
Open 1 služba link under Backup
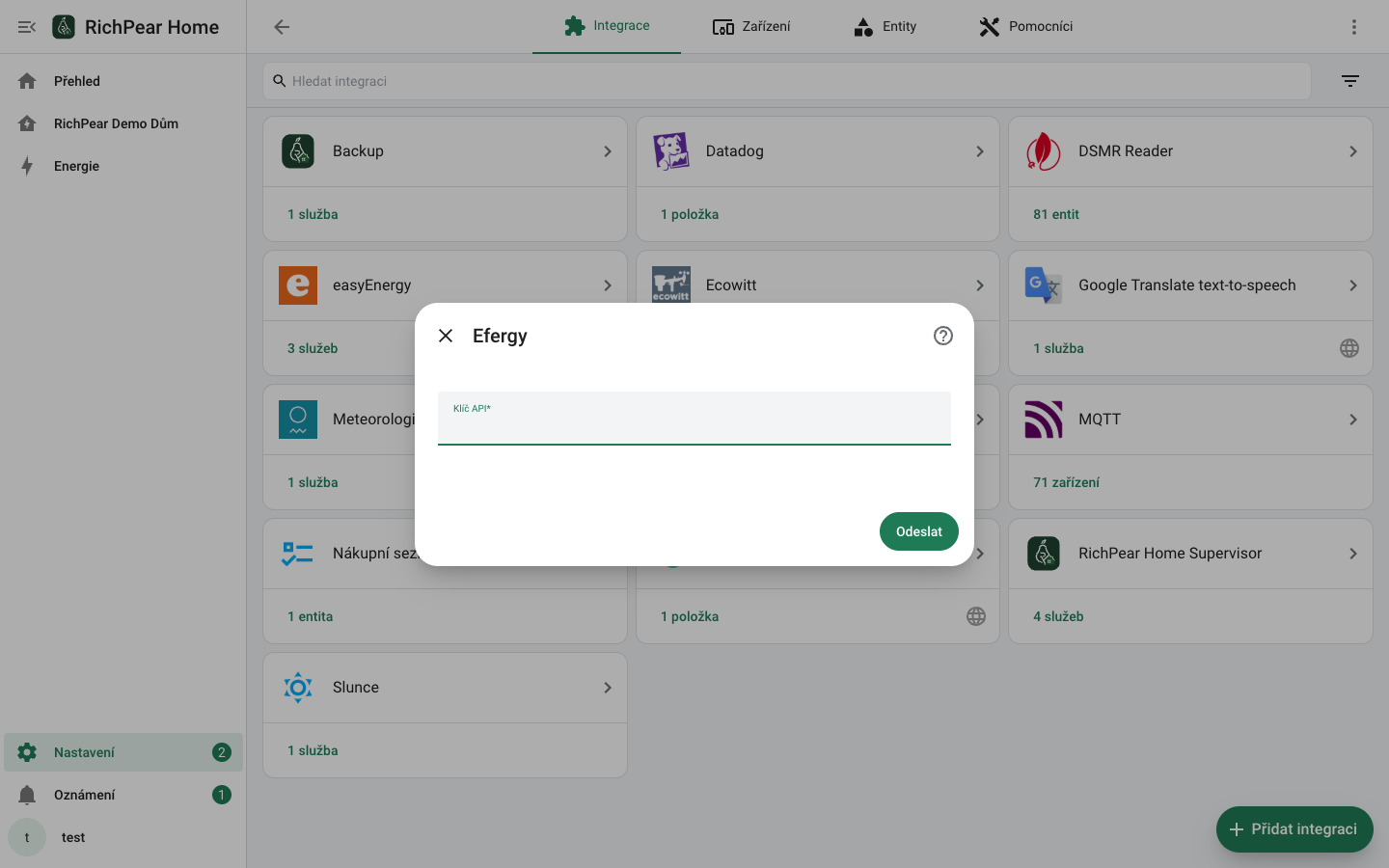click(x=313, y=214)
